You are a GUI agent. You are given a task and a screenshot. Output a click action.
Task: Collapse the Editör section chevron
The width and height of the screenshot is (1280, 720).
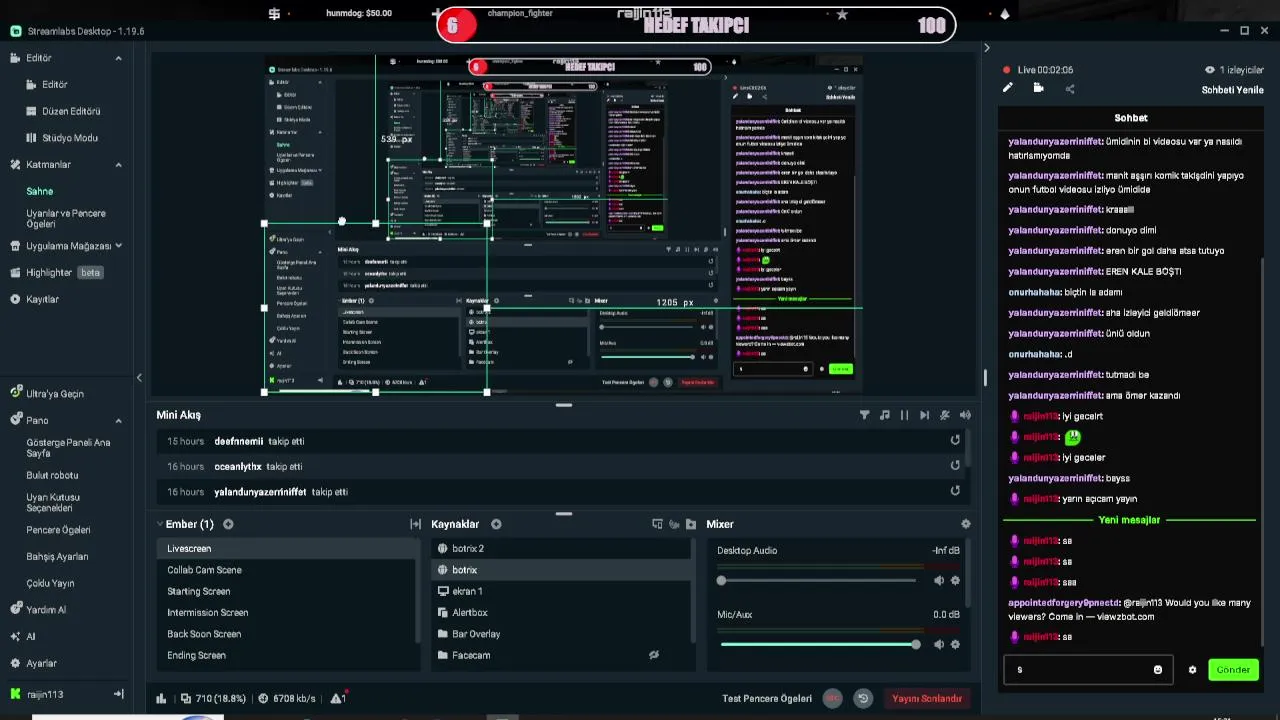point(118,58)
